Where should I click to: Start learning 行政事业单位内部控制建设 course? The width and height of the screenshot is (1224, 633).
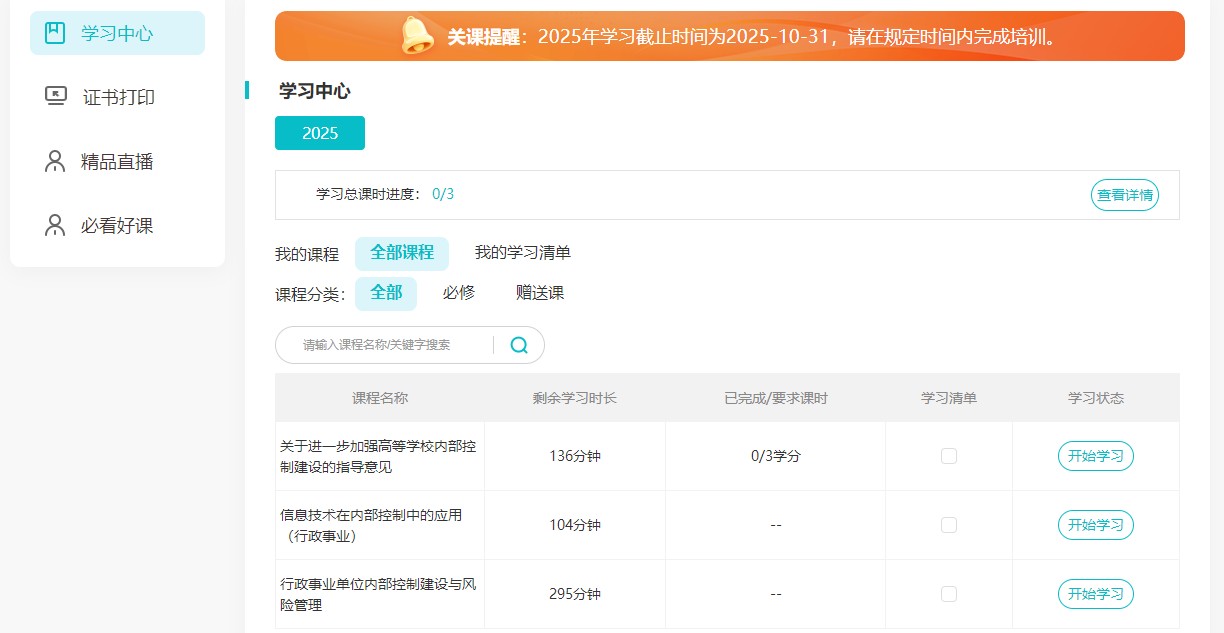coord(1095,594)
